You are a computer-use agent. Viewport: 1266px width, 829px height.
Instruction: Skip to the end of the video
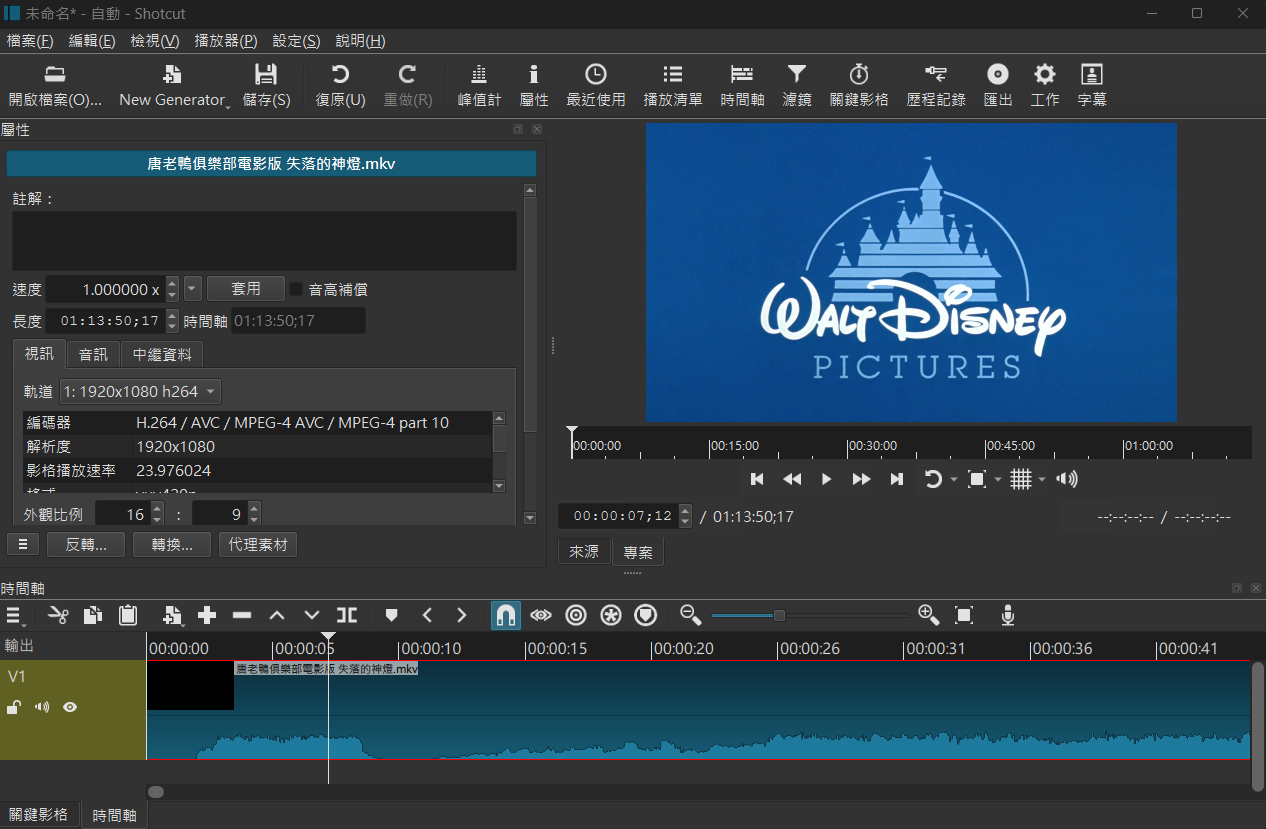pyautogui.click(x=897, y=480)
